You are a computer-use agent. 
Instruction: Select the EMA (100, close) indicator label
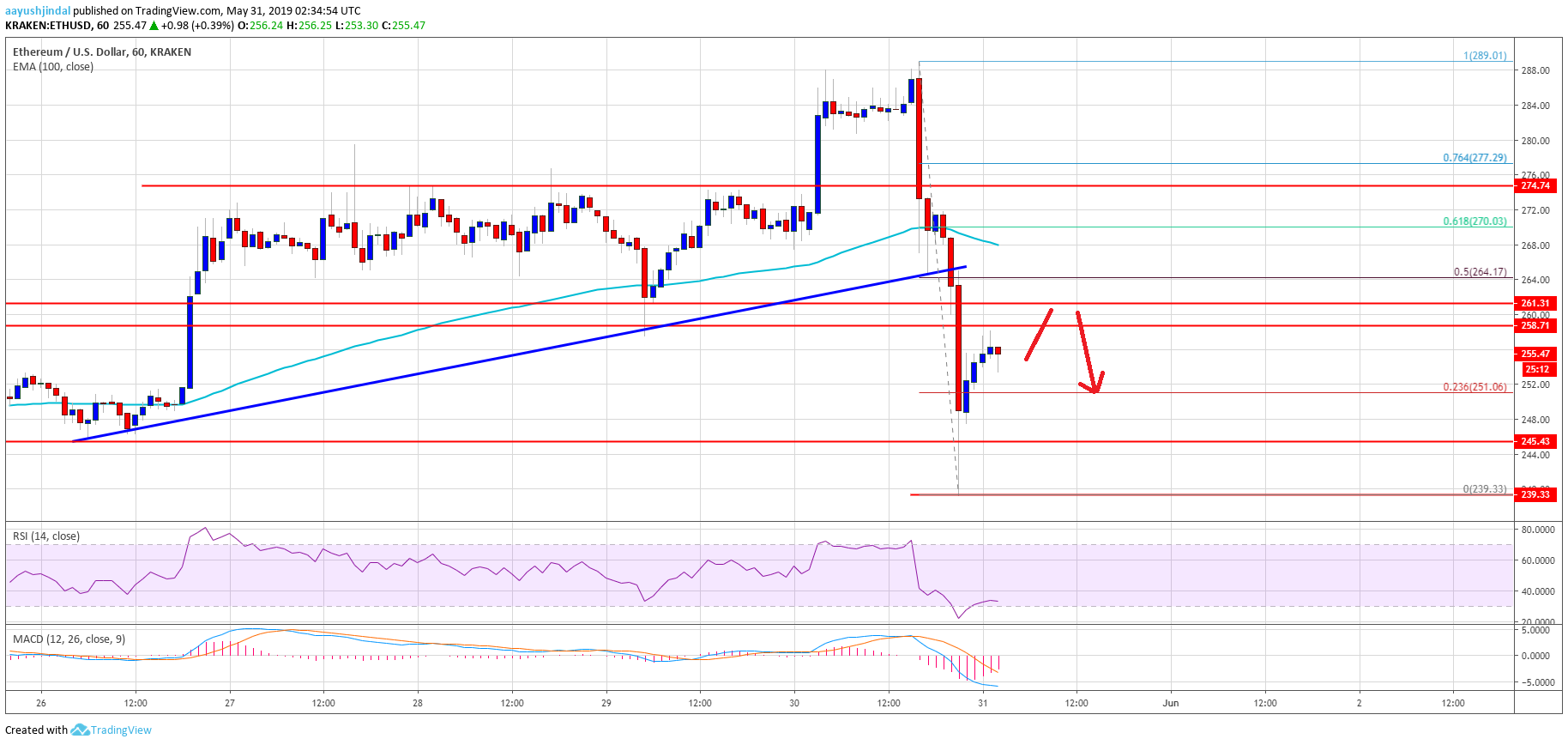(53, 67)
